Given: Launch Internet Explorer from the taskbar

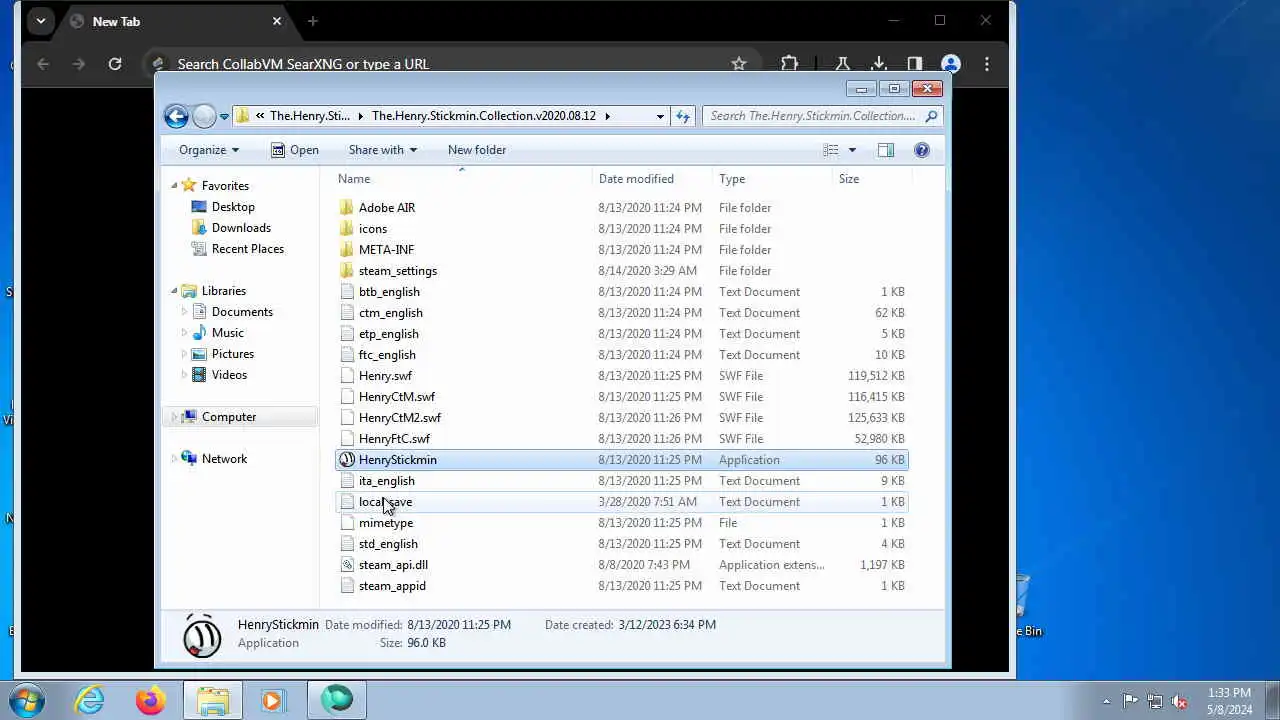Looking at the screenshot, I should click(90, 701).
